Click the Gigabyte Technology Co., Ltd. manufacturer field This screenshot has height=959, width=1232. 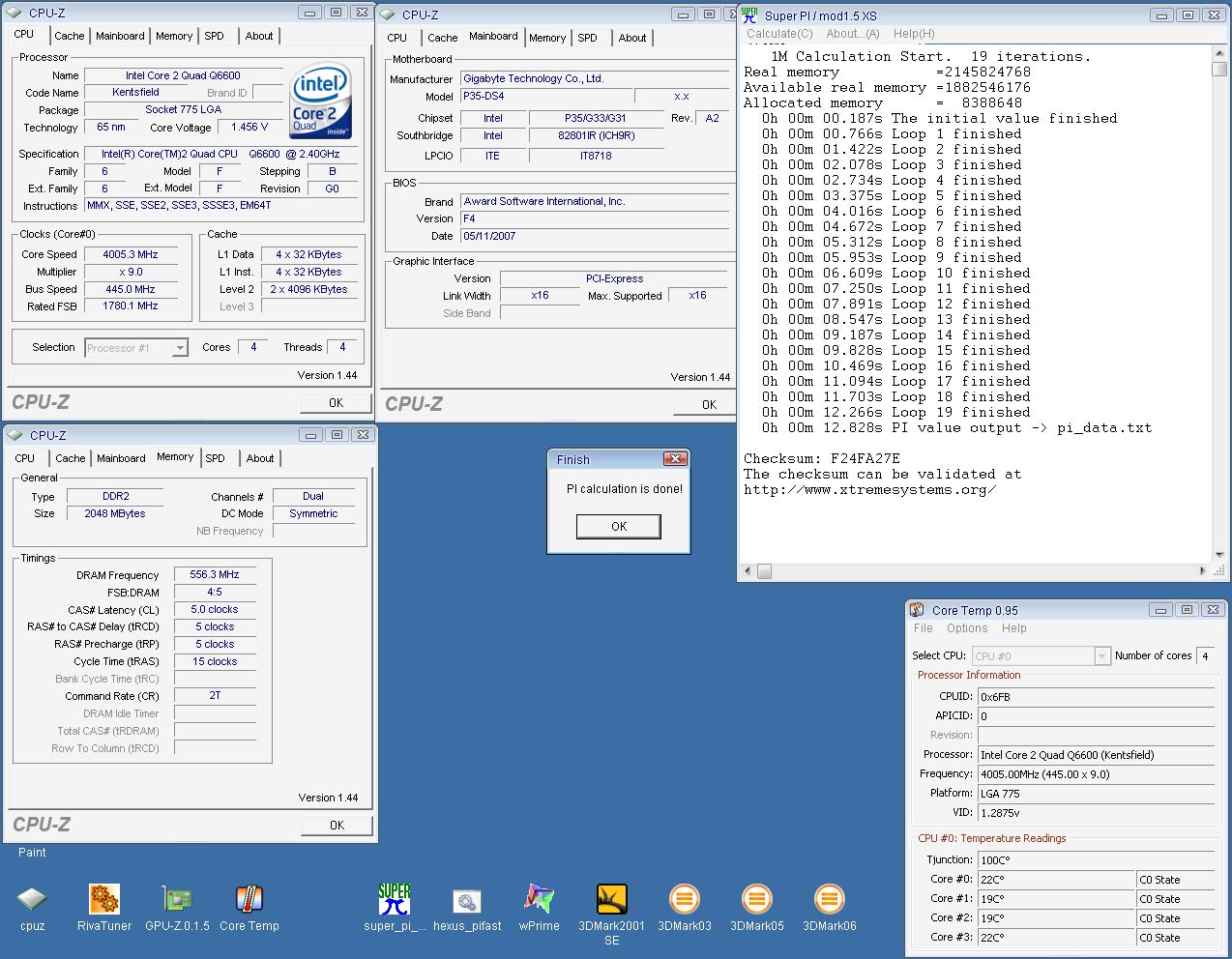(x=596, y=78)
